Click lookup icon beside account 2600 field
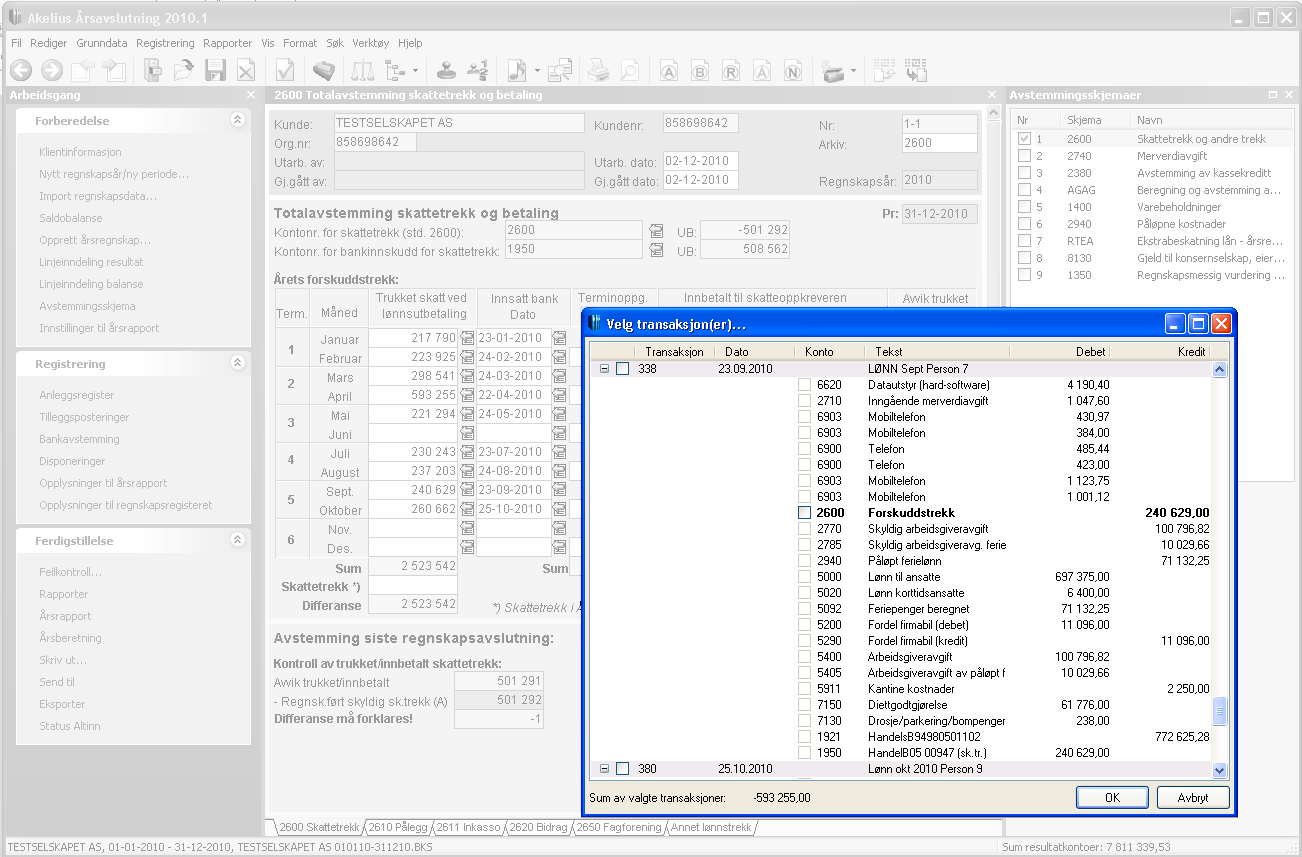 (x=656, y=231)
